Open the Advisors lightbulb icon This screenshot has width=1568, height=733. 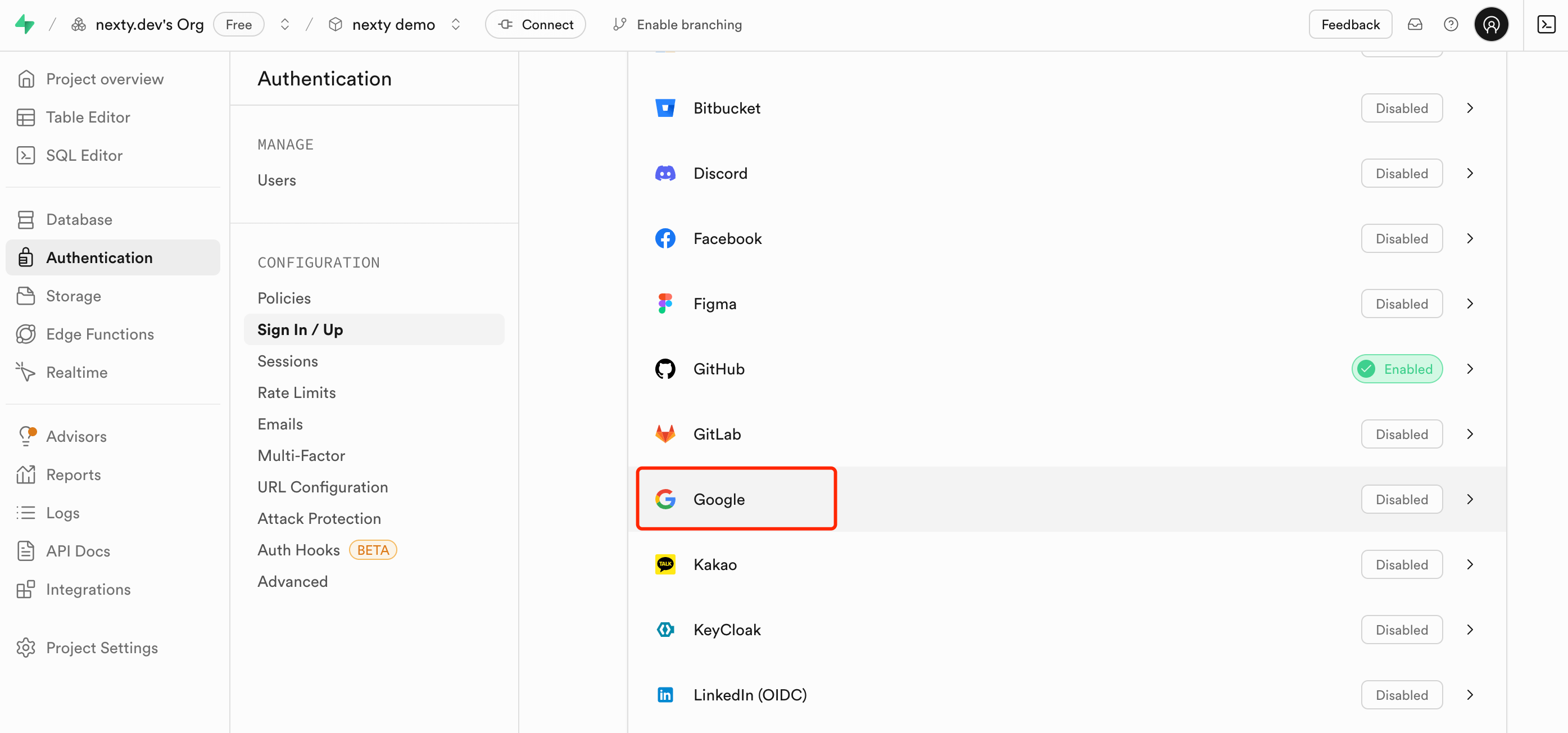pos(25,436)
